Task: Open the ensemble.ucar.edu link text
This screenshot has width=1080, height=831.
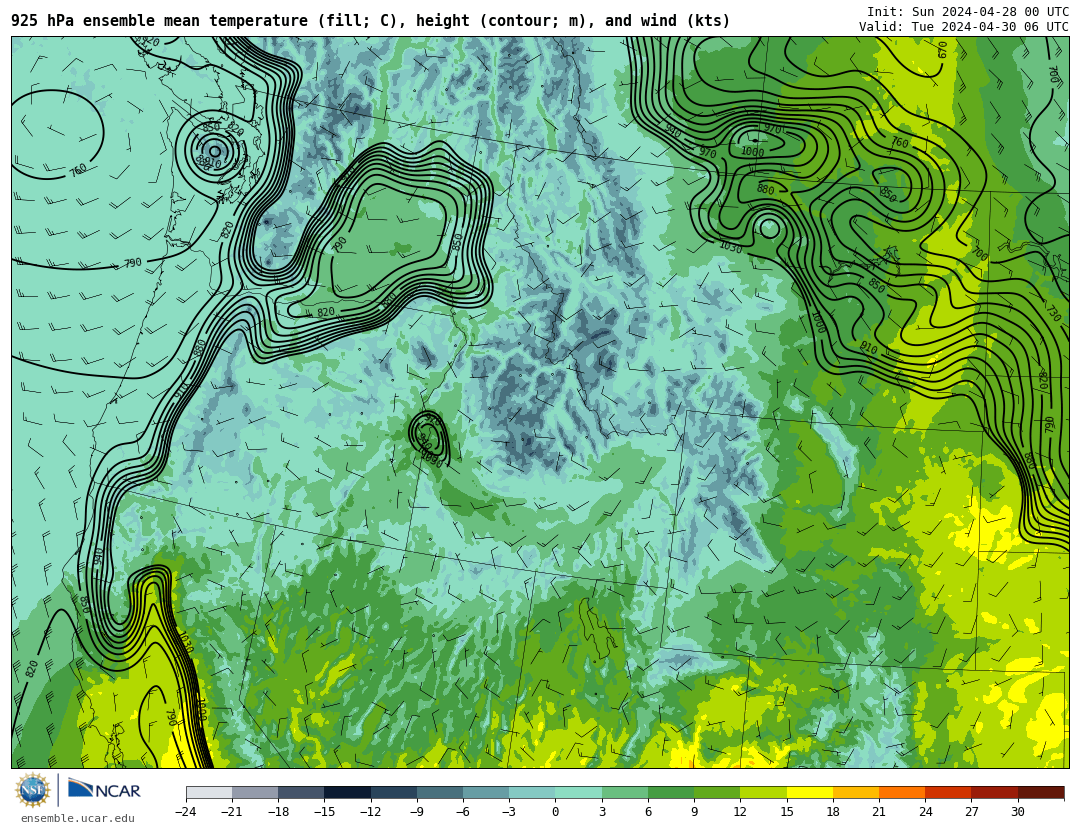Action: tap(78, 818)
